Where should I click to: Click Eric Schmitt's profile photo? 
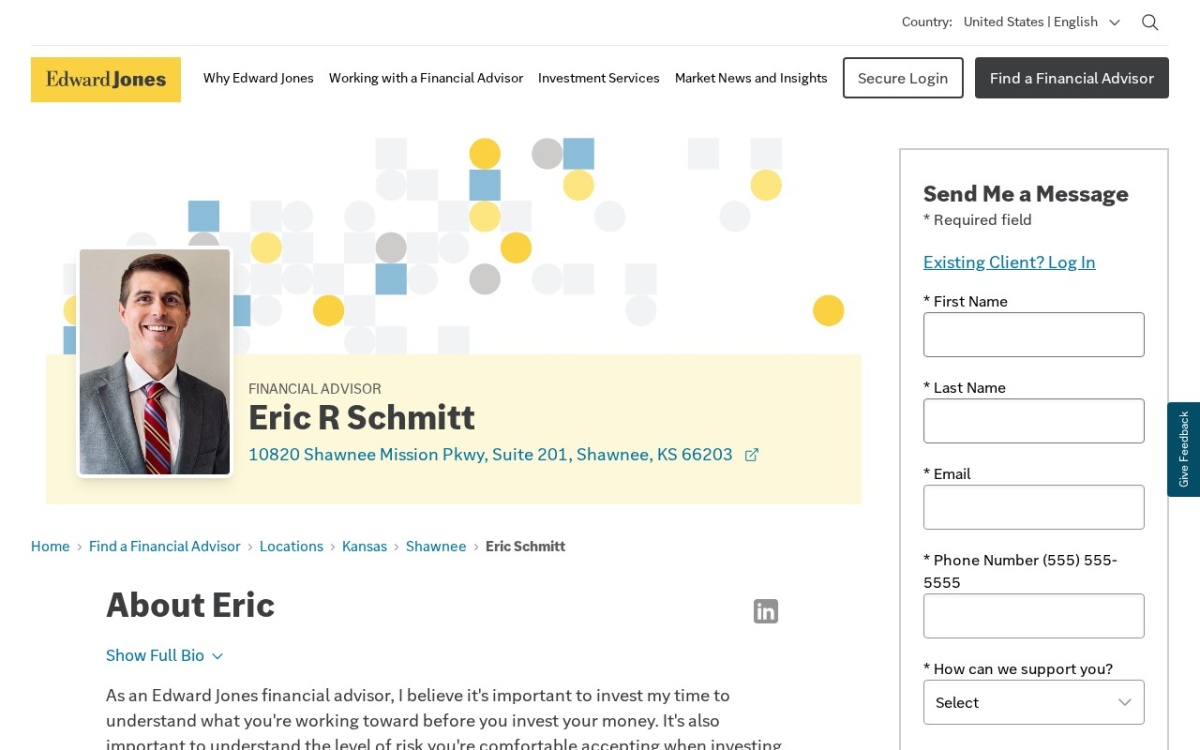(x=155, y=362)
